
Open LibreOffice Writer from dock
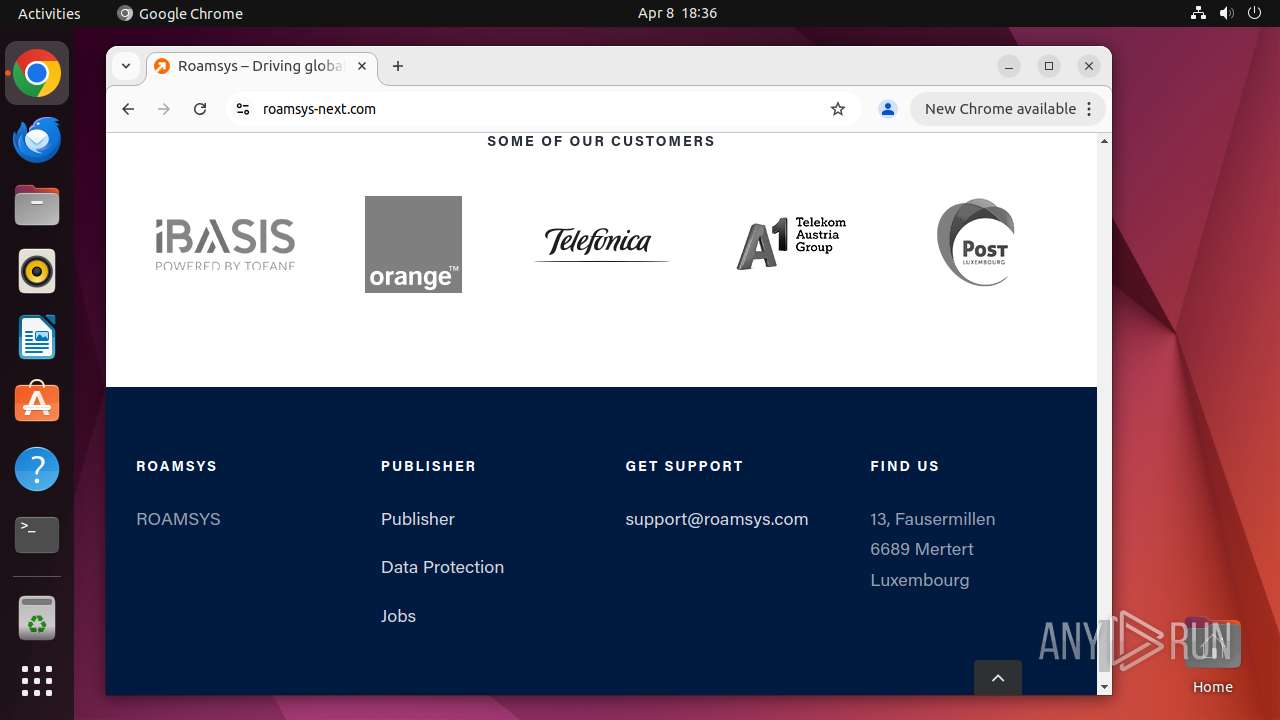tap(37, 337)
